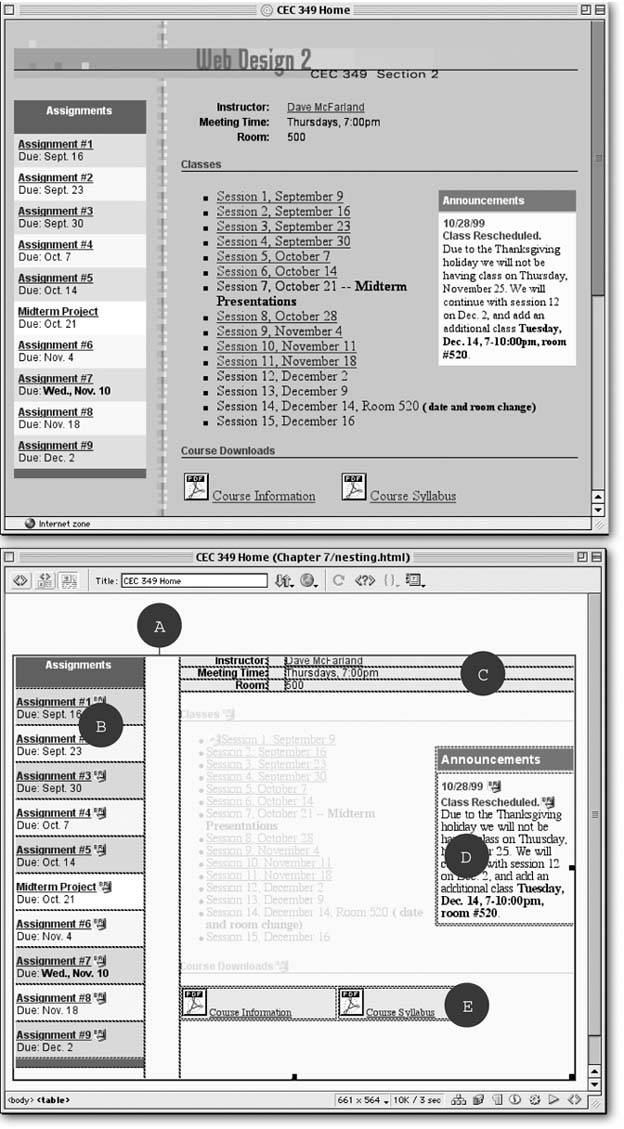
Task: Click Course Syllabus PDF icon in Dreamweaver window
Action: click(x=351, y=1002)
